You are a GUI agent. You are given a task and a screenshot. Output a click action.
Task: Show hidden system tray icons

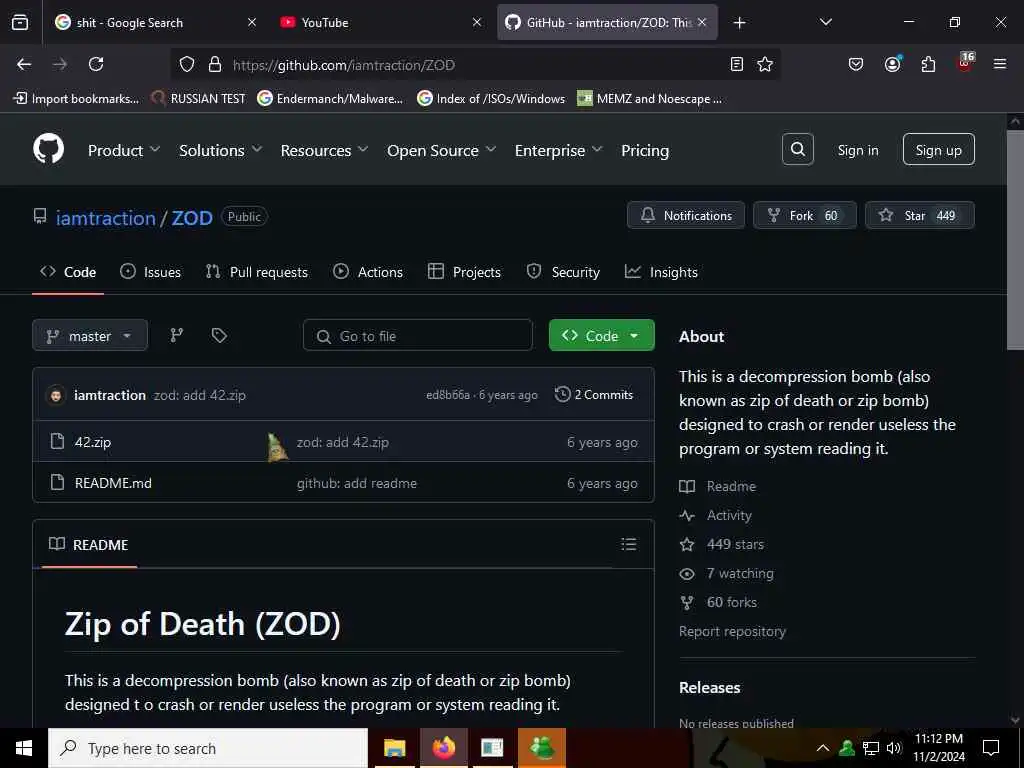pyautogui.click(x=823, y=748)
